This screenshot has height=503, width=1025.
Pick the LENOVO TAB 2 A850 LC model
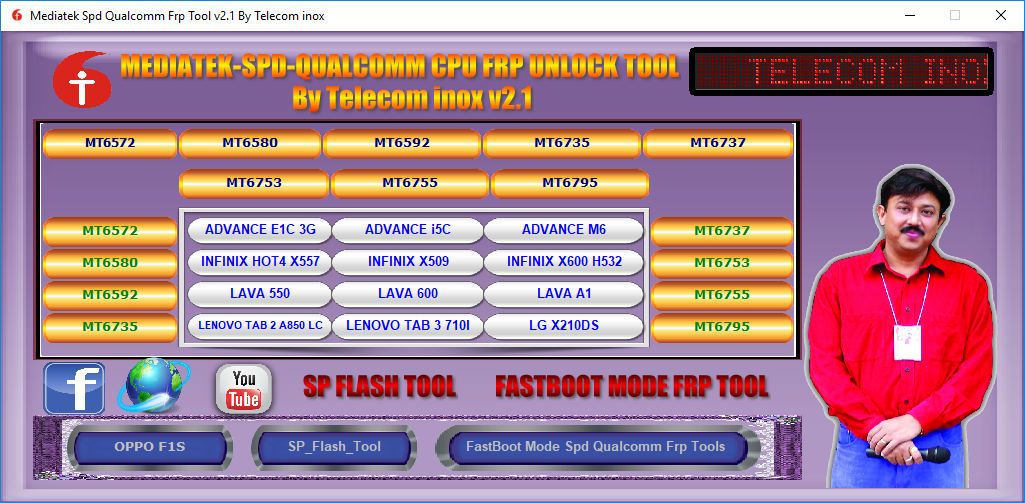click(x=260, y=326)
